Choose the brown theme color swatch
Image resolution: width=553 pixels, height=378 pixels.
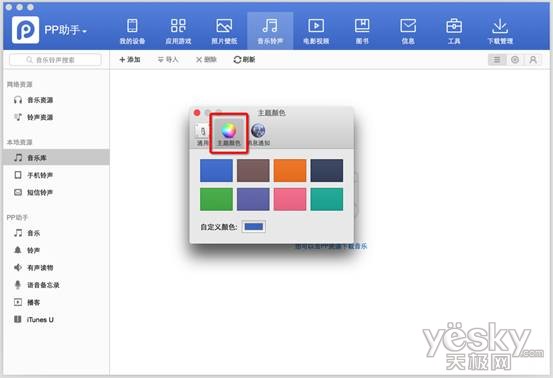(253, 171)
